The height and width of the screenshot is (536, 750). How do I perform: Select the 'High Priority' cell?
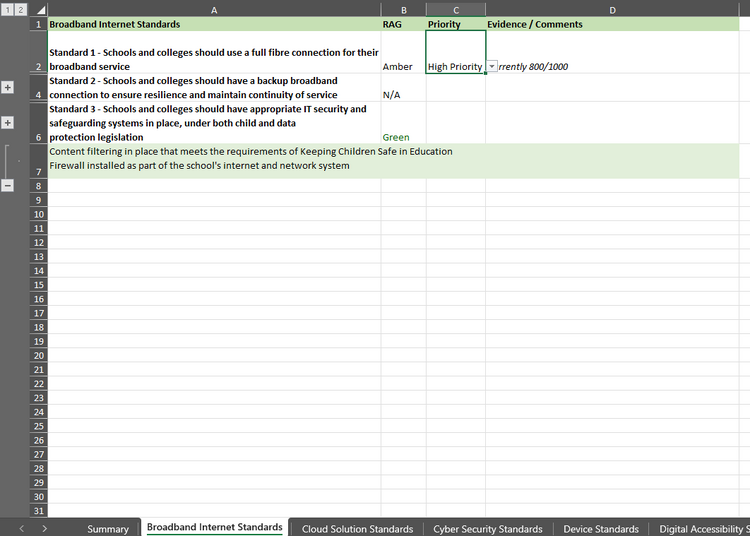click(456, 52)
